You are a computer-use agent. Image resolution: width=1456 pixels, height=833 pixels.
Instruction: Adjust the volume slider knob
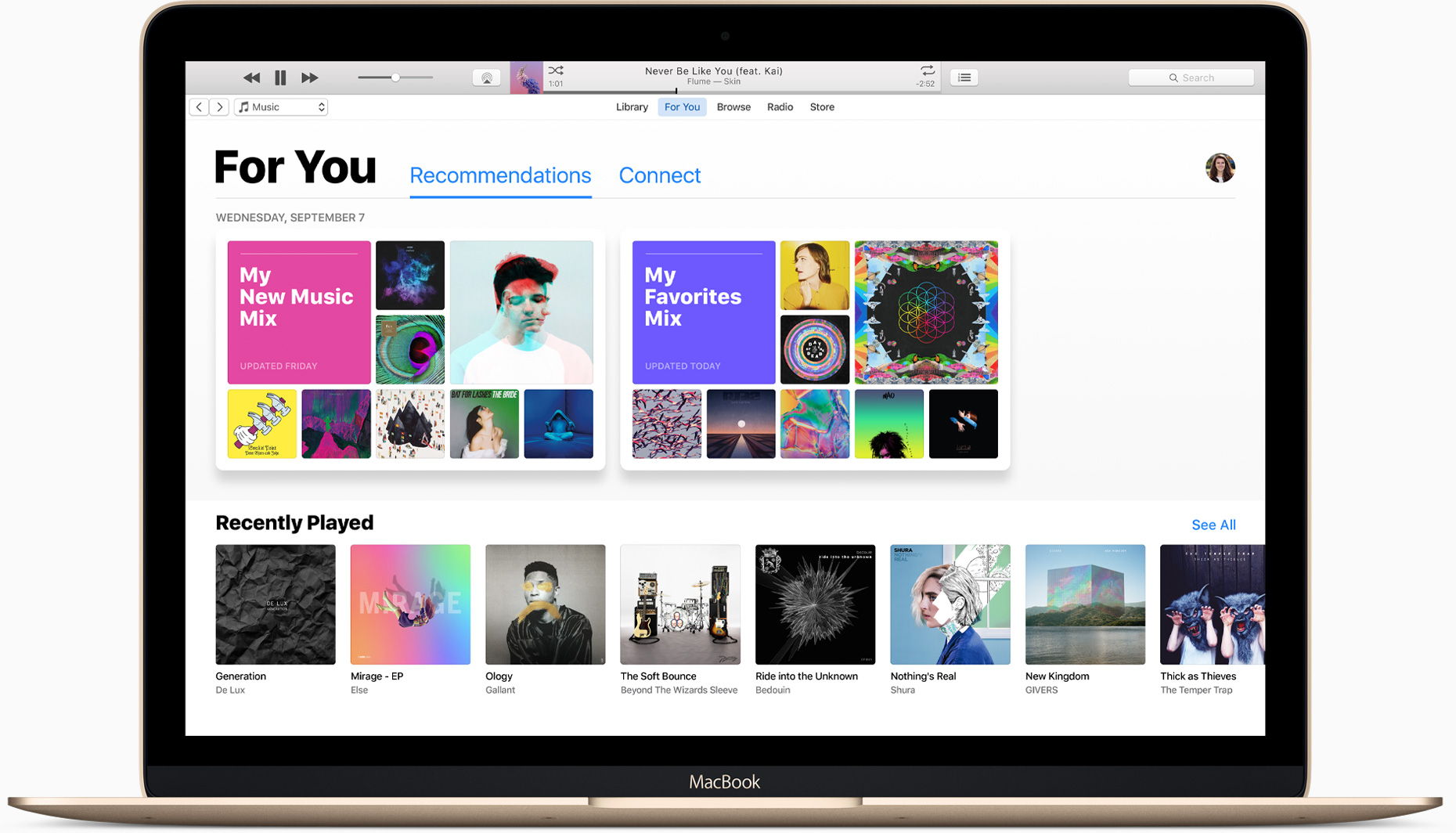point(395,78)
